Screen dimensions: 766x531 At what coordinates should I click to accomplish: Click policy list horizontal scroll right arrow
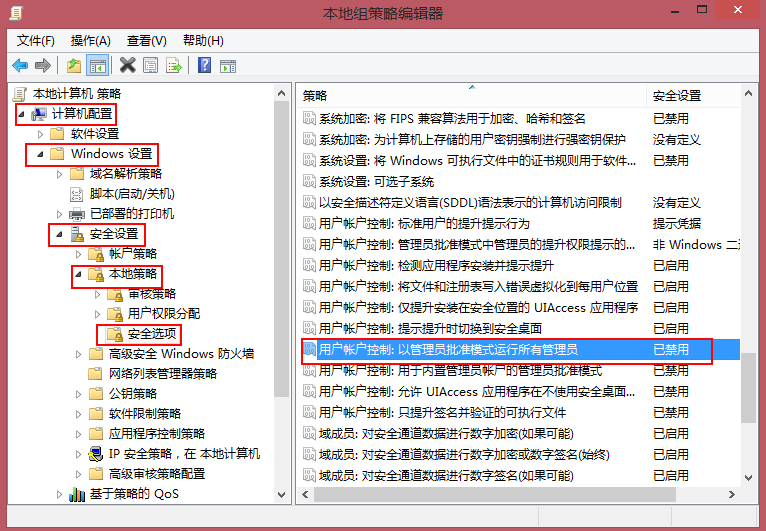pyautogui.click(x=732, y=495)
